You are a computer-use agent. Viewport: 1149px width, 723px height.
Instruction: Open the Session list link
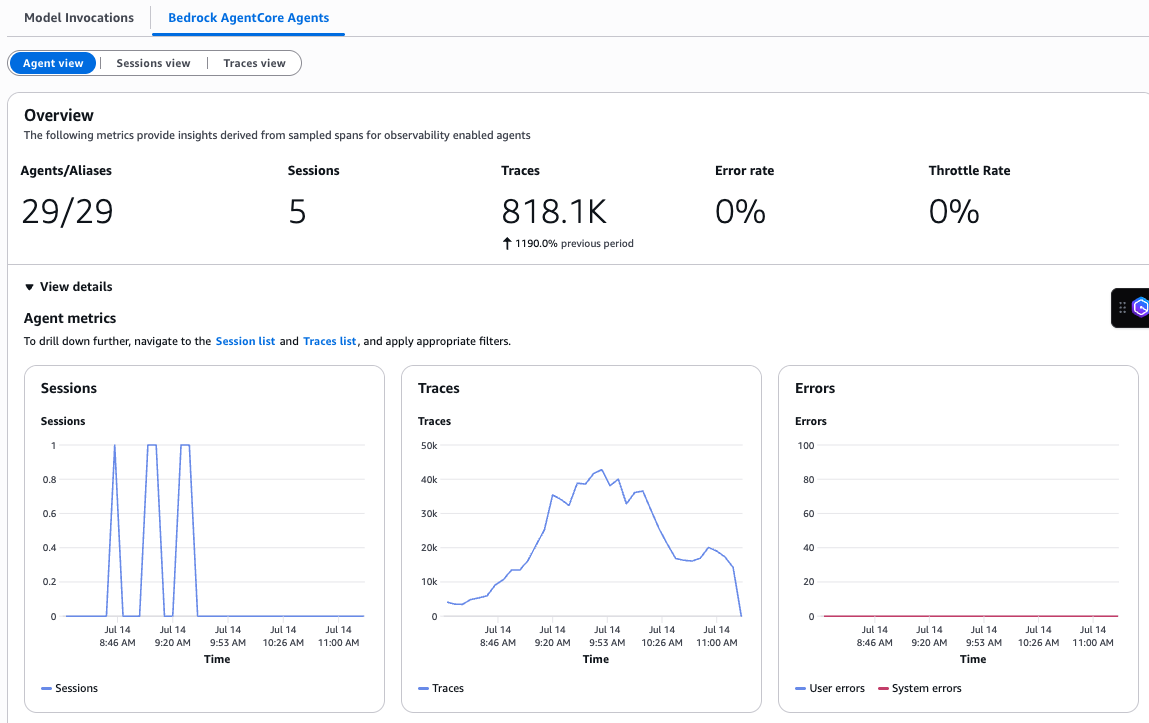[x=245, y=341]
